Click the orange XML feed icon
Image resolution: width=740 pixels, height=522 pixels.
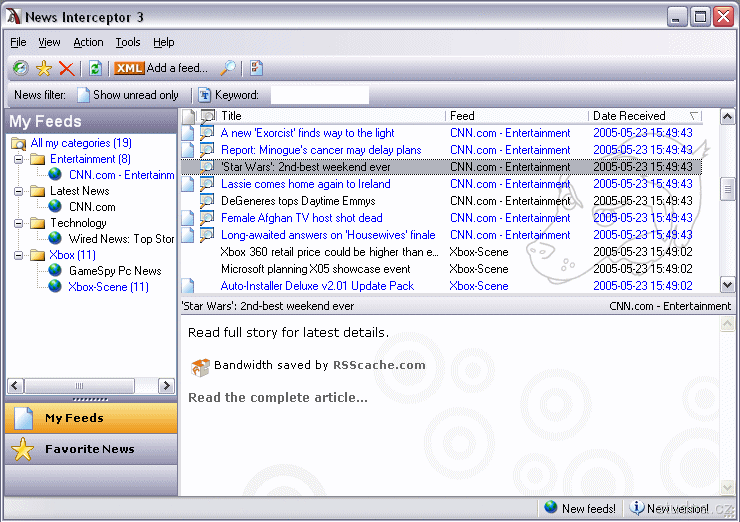point(129,68)
